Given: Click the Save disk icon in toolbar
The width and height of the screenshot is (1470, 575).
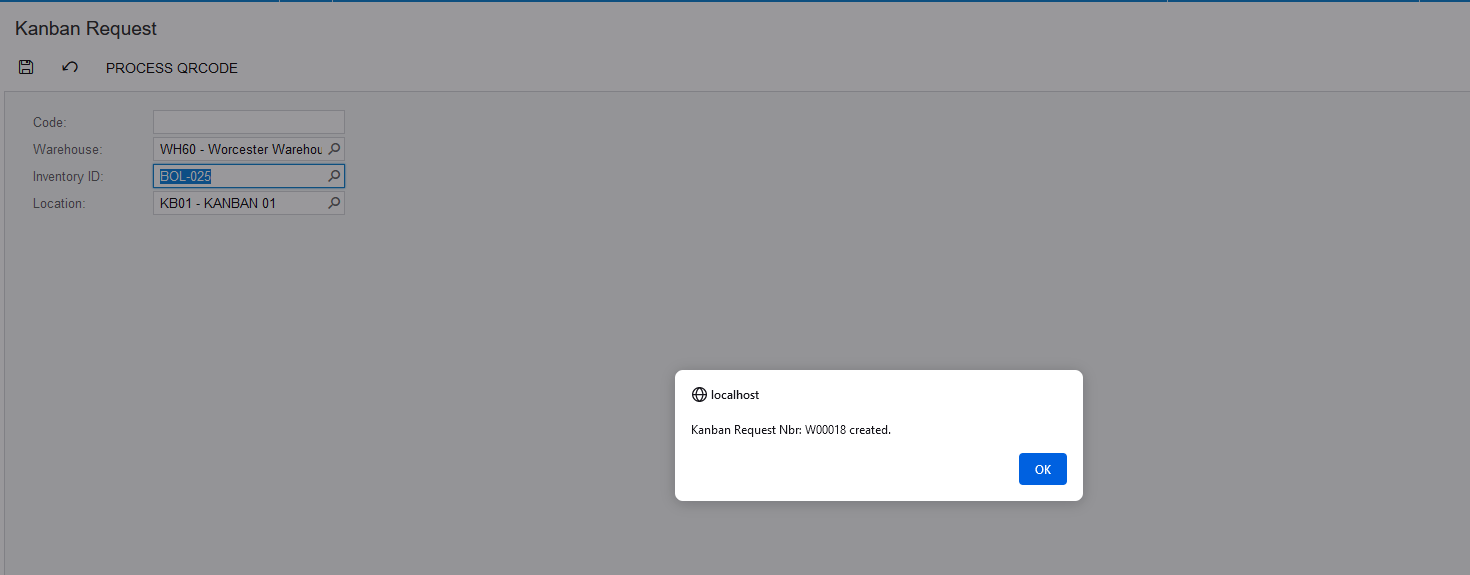Looking at the screenshot, I should coord(26,67).
